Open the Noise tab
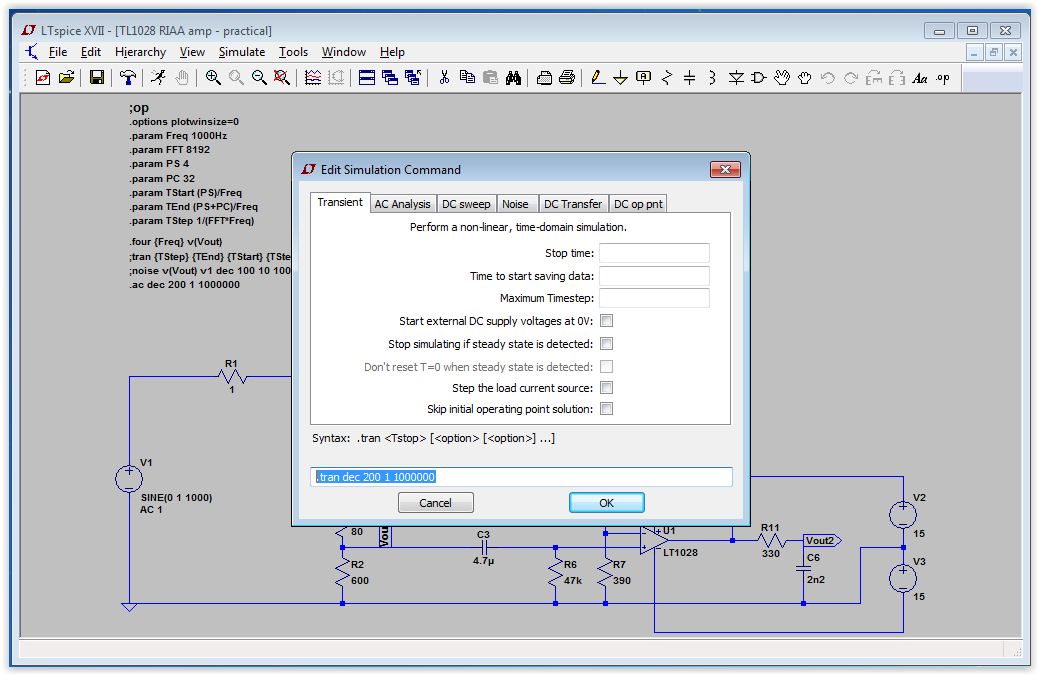 [515, 204]
